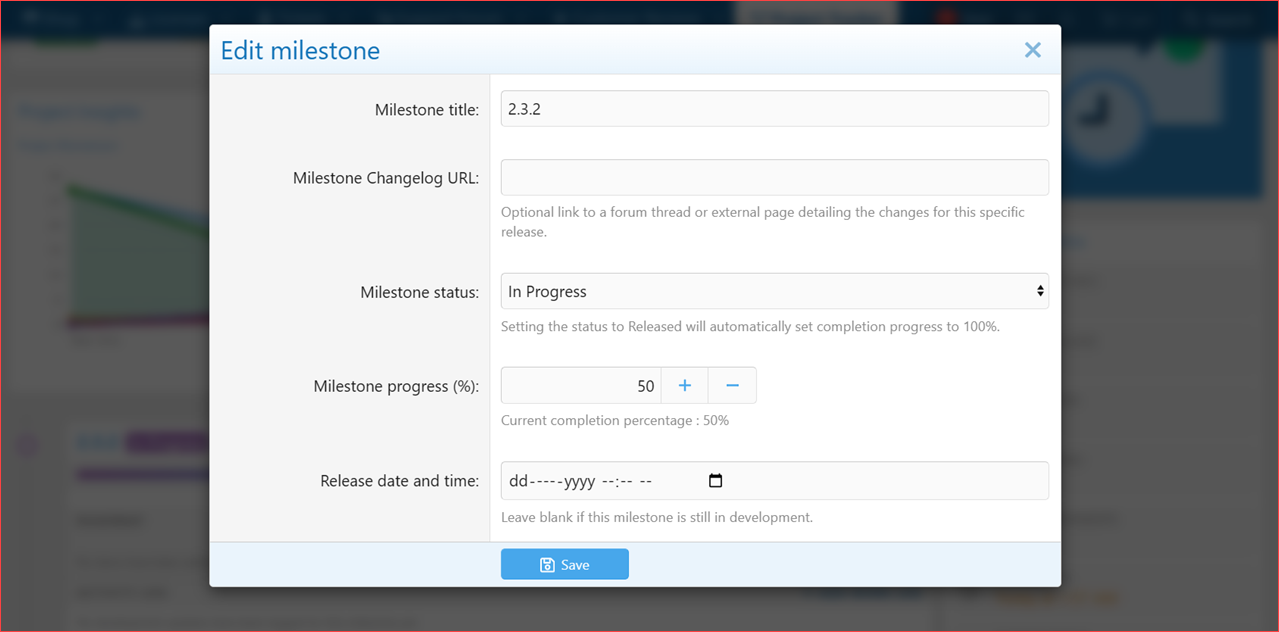1279x632 pixels.
Task: Click the Release date and time field
Action: pyautogui.click(x=774, y=480)
